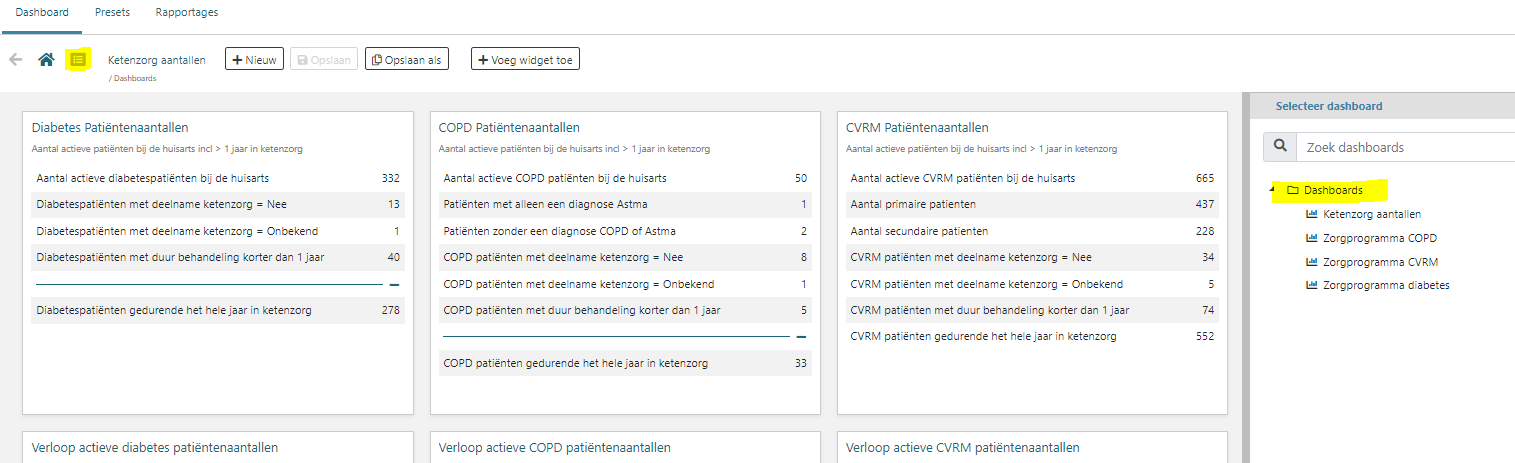Select the Dashboard tab

pyautogui.click(x=42, y=13)
